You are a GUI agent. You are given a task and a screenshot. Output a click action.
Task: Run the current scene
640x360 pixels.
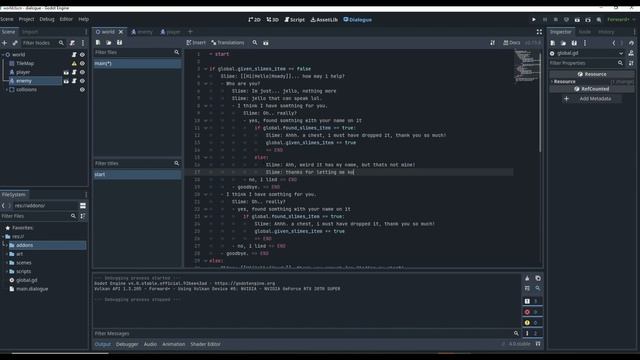[x=577, y=20]
